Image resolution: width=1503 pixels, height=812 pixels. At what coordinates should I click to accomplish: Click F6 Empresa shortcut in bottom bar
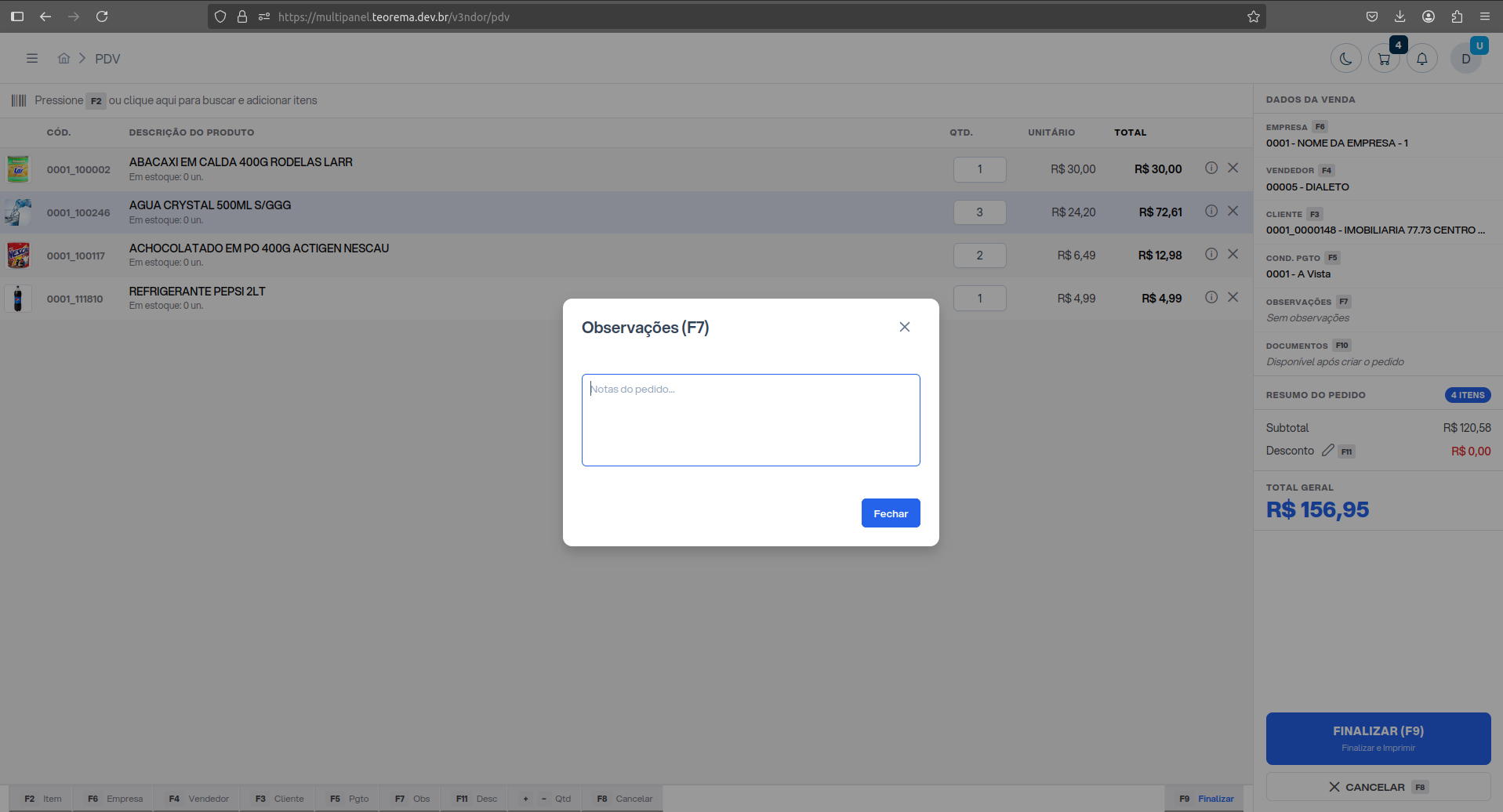(115, 799)
